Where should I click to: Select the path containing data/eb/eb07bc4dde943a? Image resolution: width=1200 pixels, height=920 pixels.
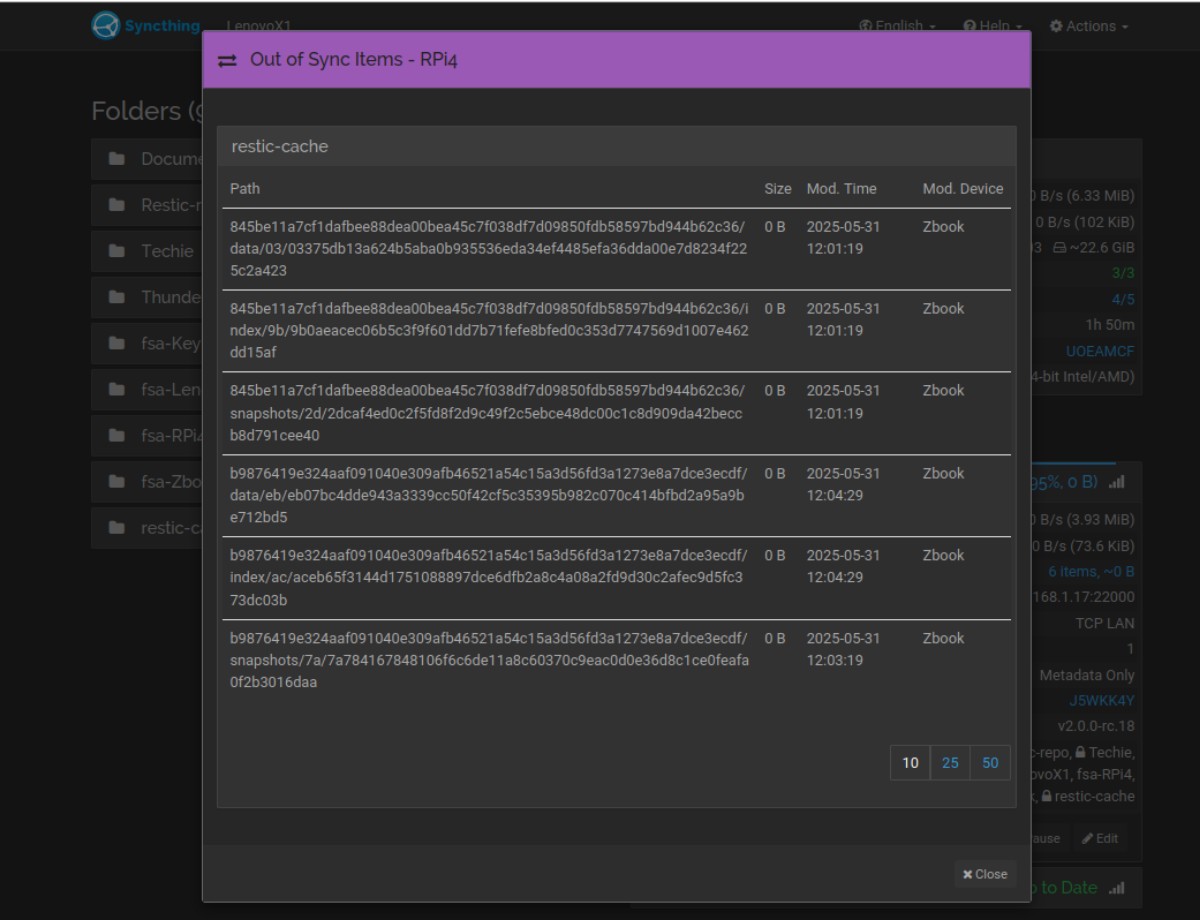(489, 495)
